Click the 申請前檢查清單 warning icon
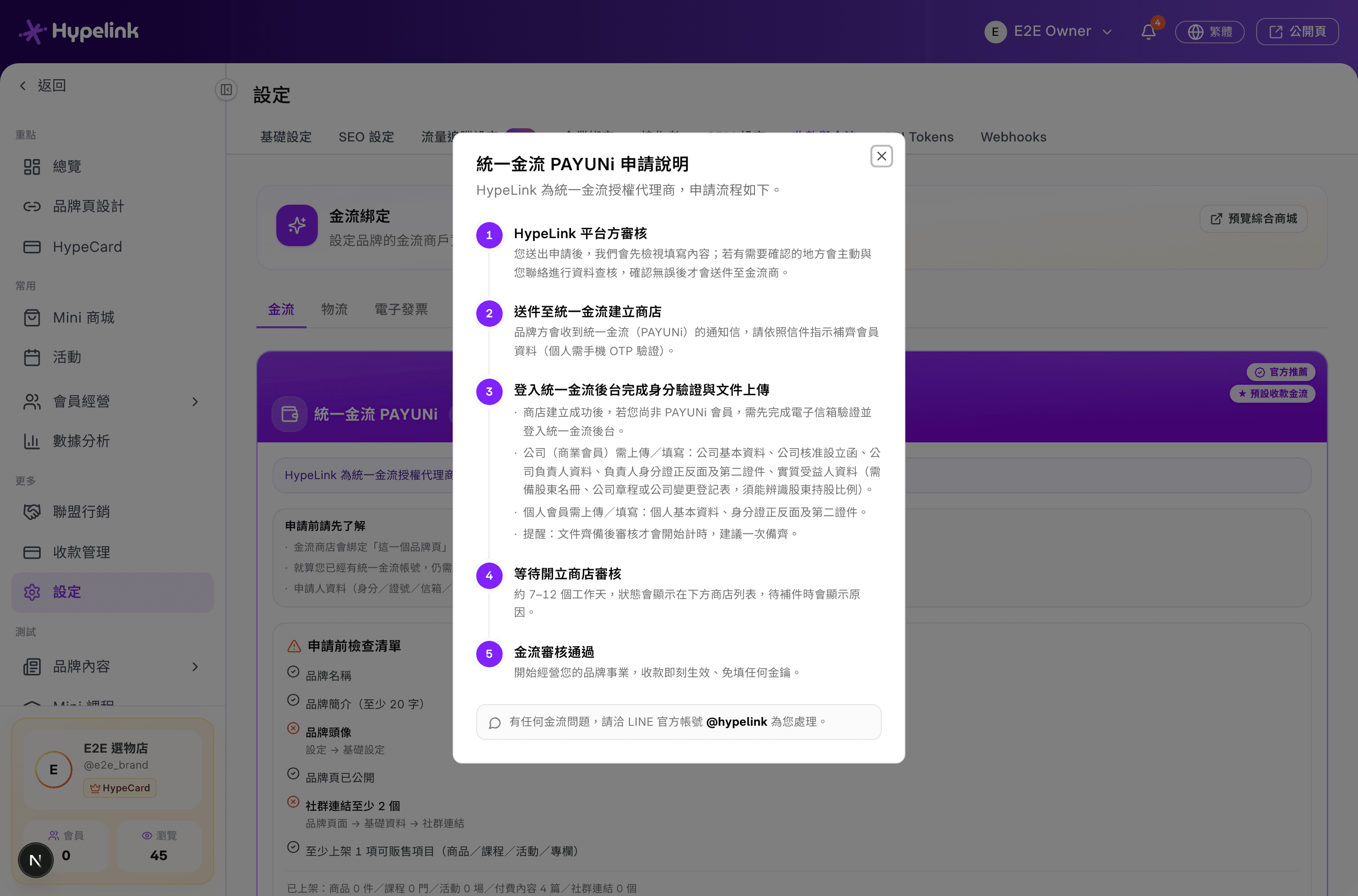The image size is (1358, 896). 294,646
